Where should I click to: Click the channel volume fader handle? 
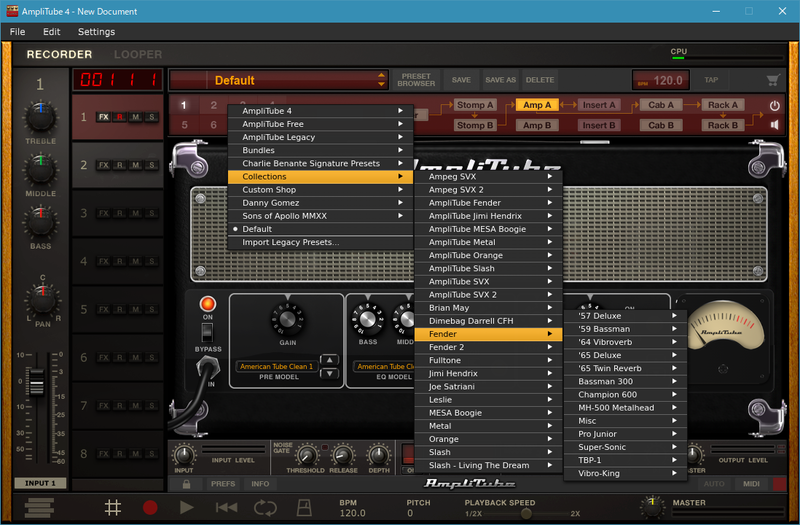click(x=37, y=381)
